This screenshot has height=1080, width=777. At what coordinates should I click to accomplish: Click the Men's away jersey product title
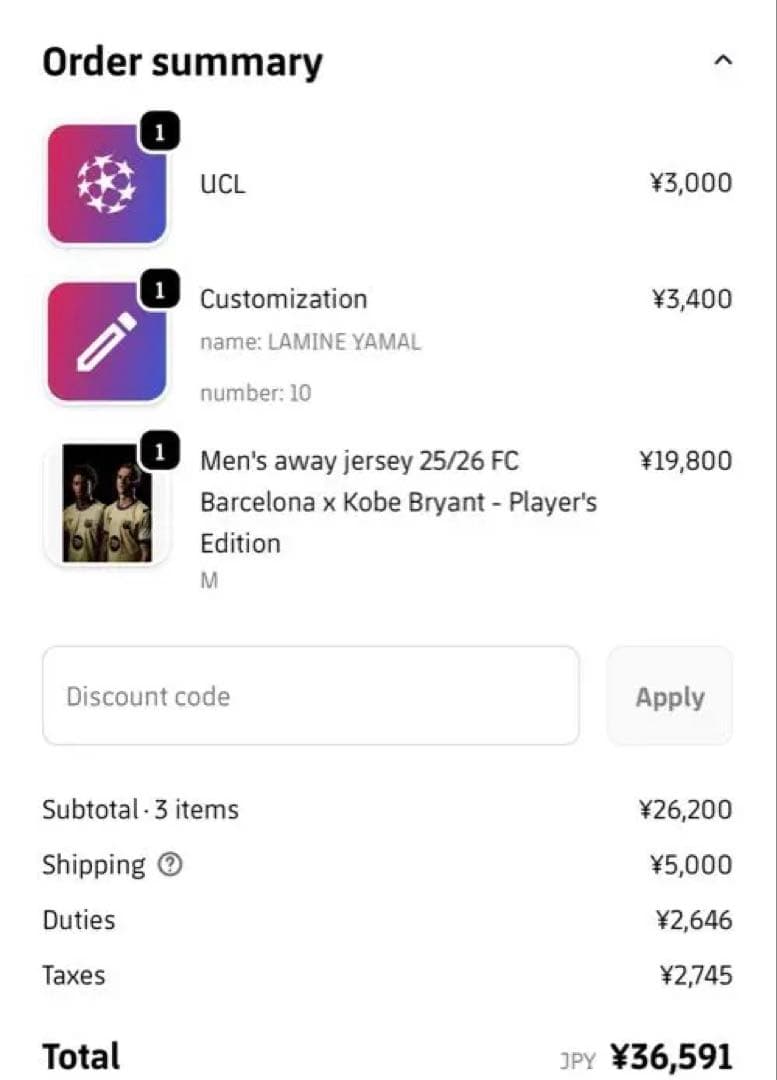(x=397, y=502)
